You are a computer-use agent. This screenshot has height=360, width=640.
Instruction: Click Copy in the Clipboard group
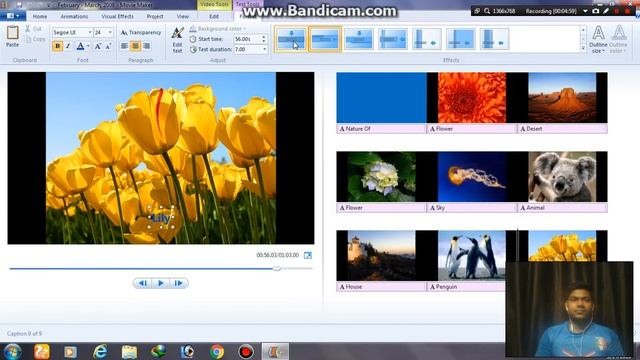point(35,39)
